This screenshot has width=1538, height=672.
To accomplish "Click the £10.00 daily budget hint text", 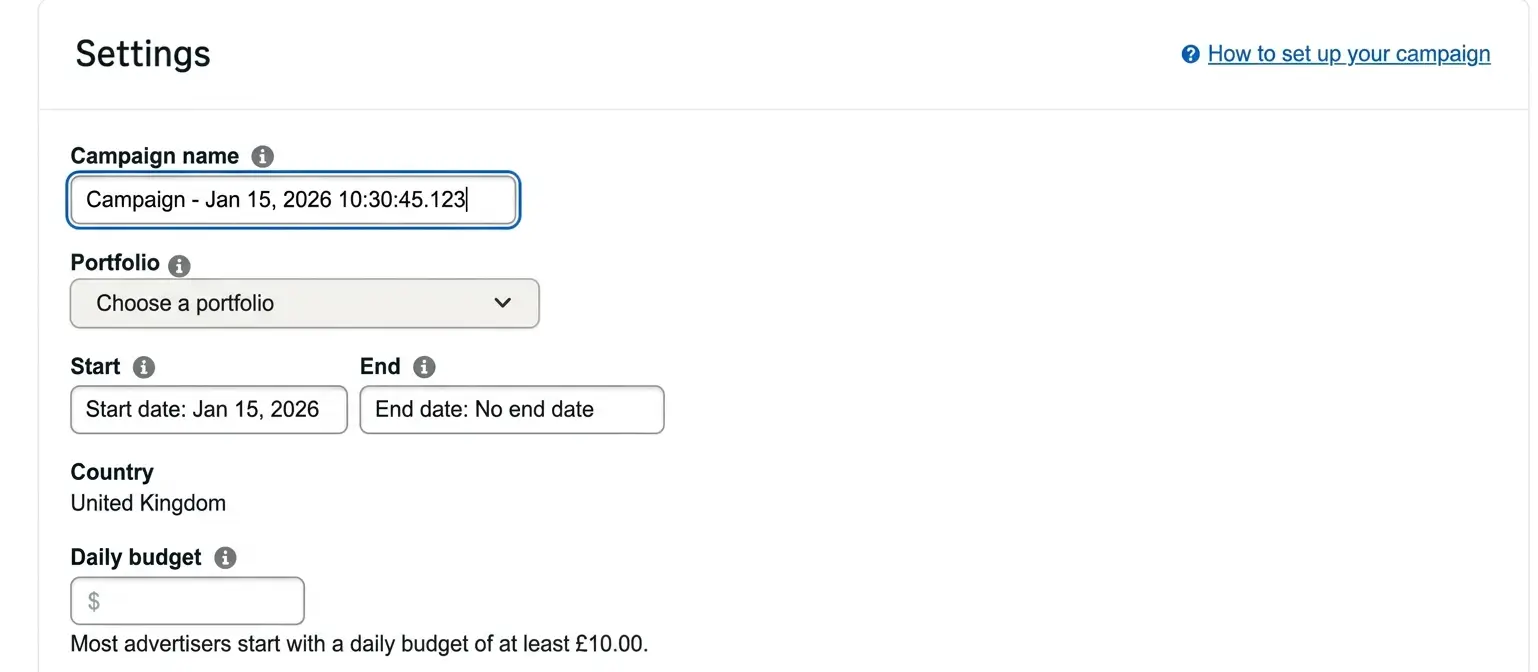I will tap(358, 644).
